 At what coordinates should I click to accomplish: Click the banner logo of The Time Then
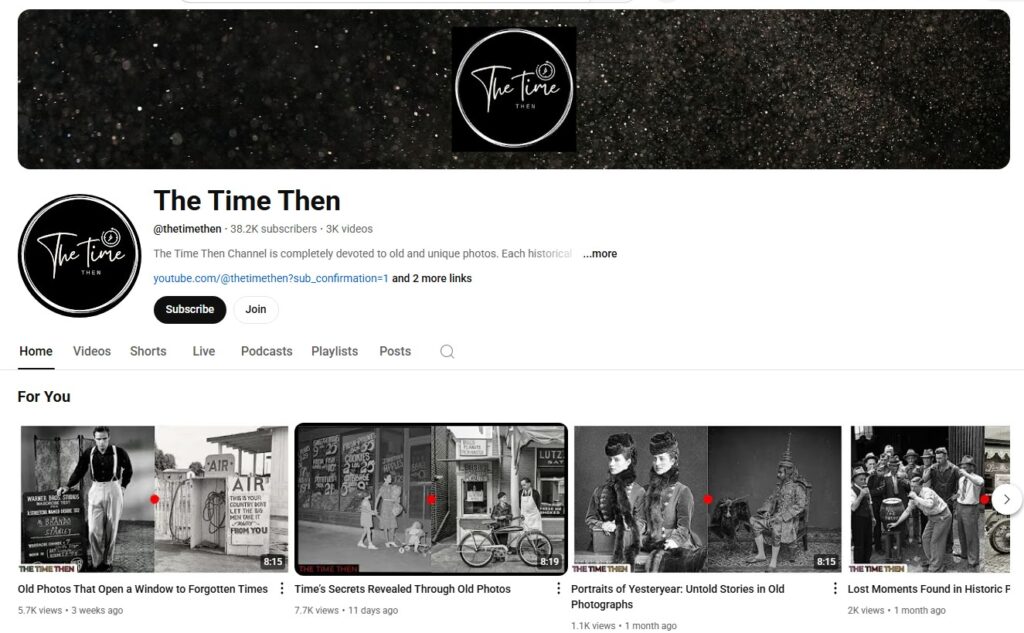point(514,89)
